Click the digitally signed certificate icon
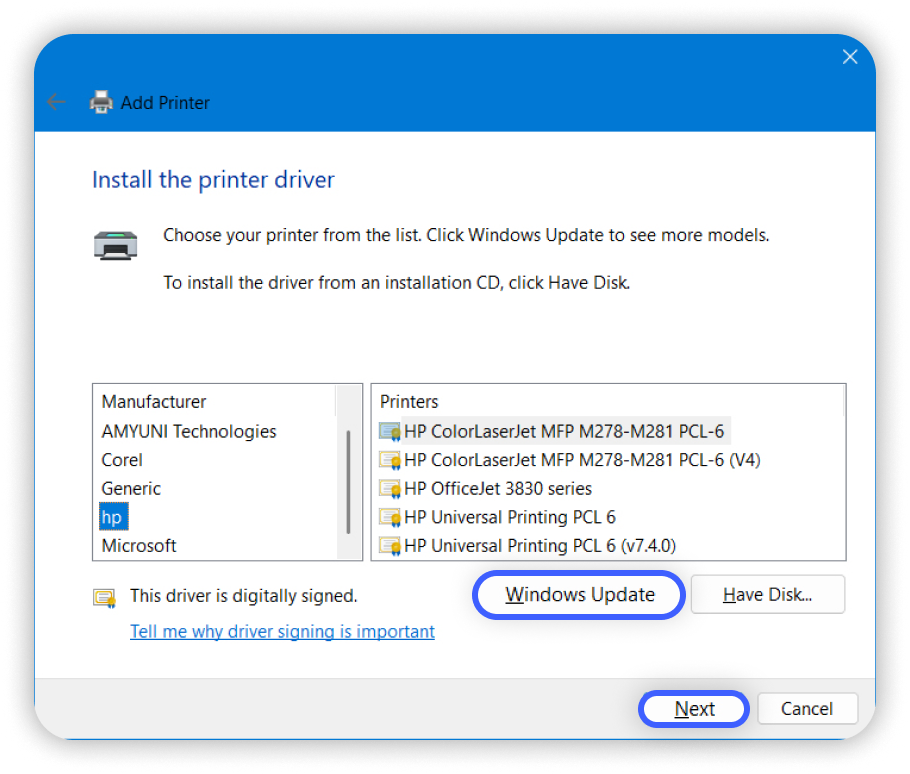Viewport: 910px width, 774px height. 104,597
